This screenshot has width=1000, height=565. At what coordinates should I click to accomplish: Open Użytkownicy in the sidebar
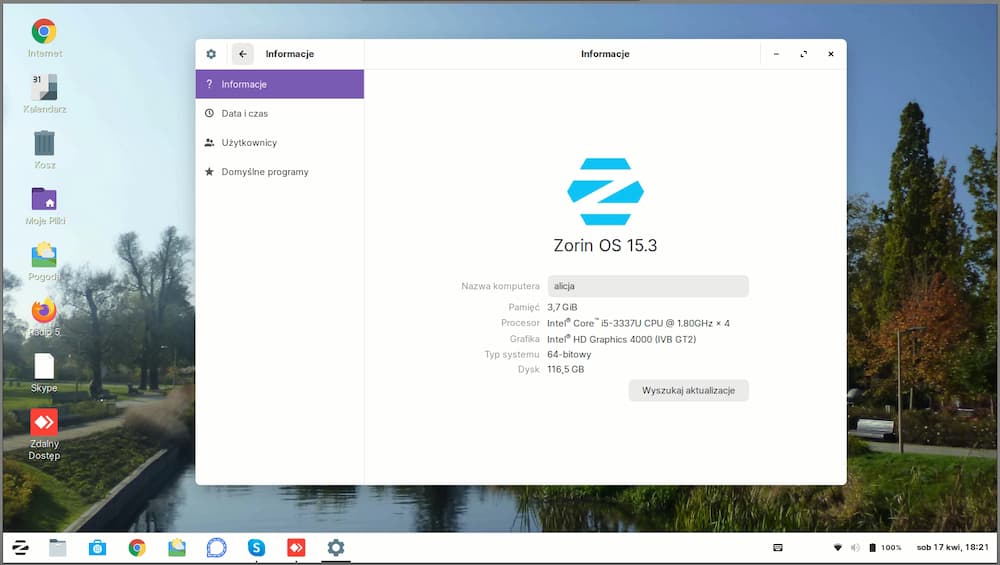click(x=279, y=143)
